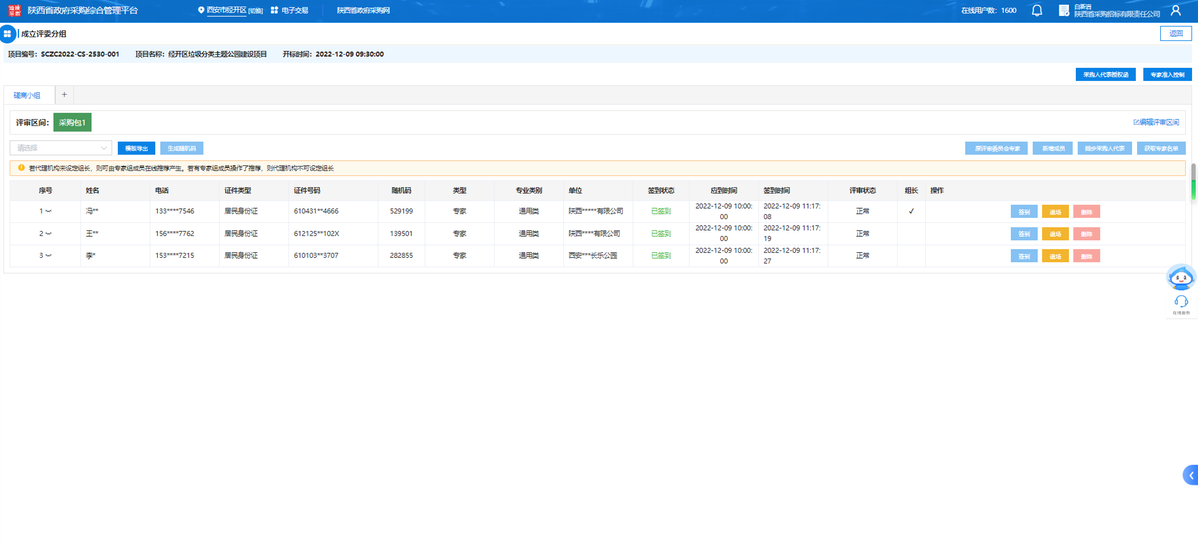Image resolution: width=1198 pixels, height=542 pixels.
Task: Click project number SCZC2022-CS-2530-001
Action: click(79, 54)
